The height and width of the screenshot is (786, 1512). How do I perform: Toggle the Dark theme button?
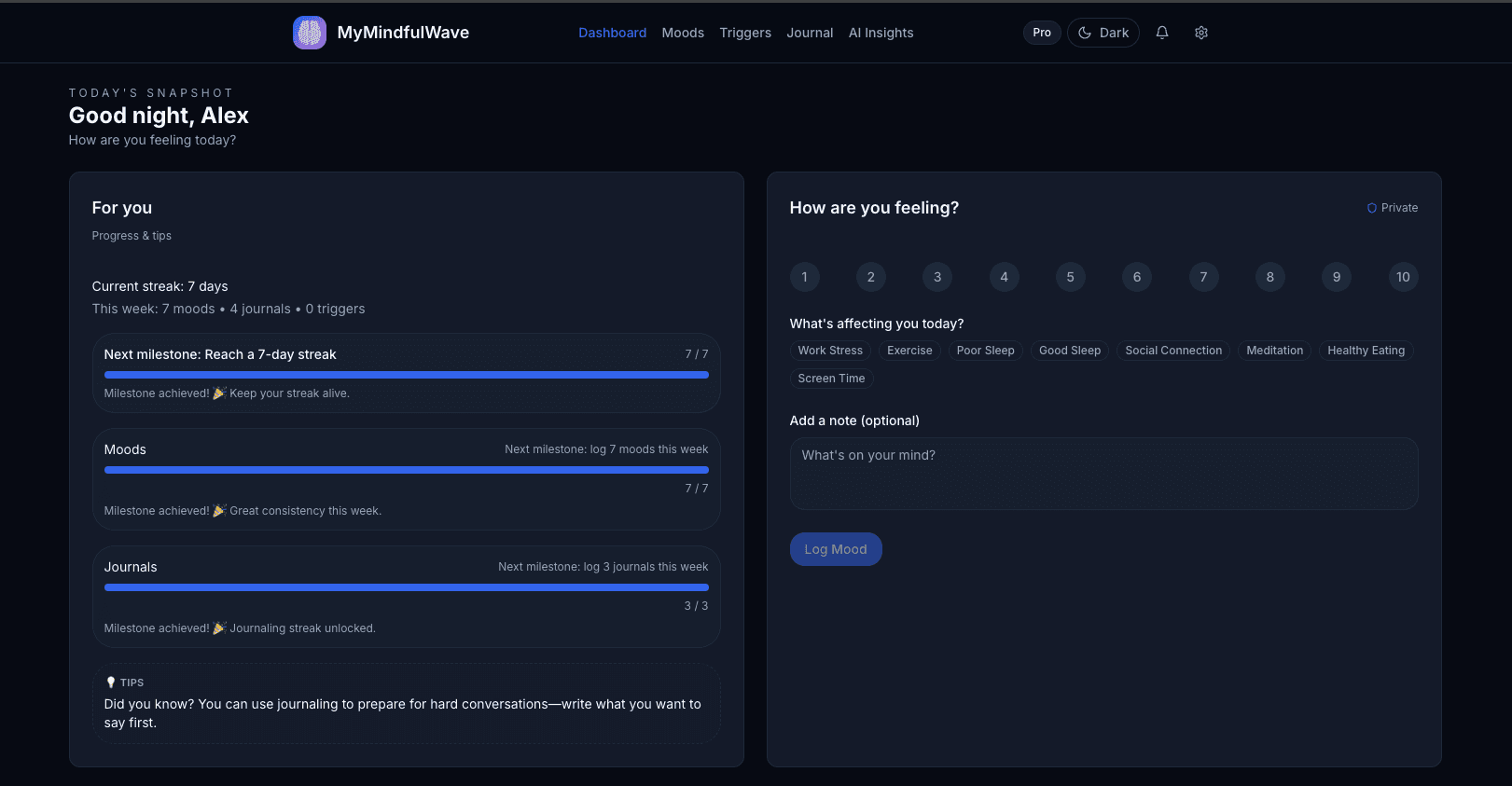pyautogui.click(x=1103, y=33)
